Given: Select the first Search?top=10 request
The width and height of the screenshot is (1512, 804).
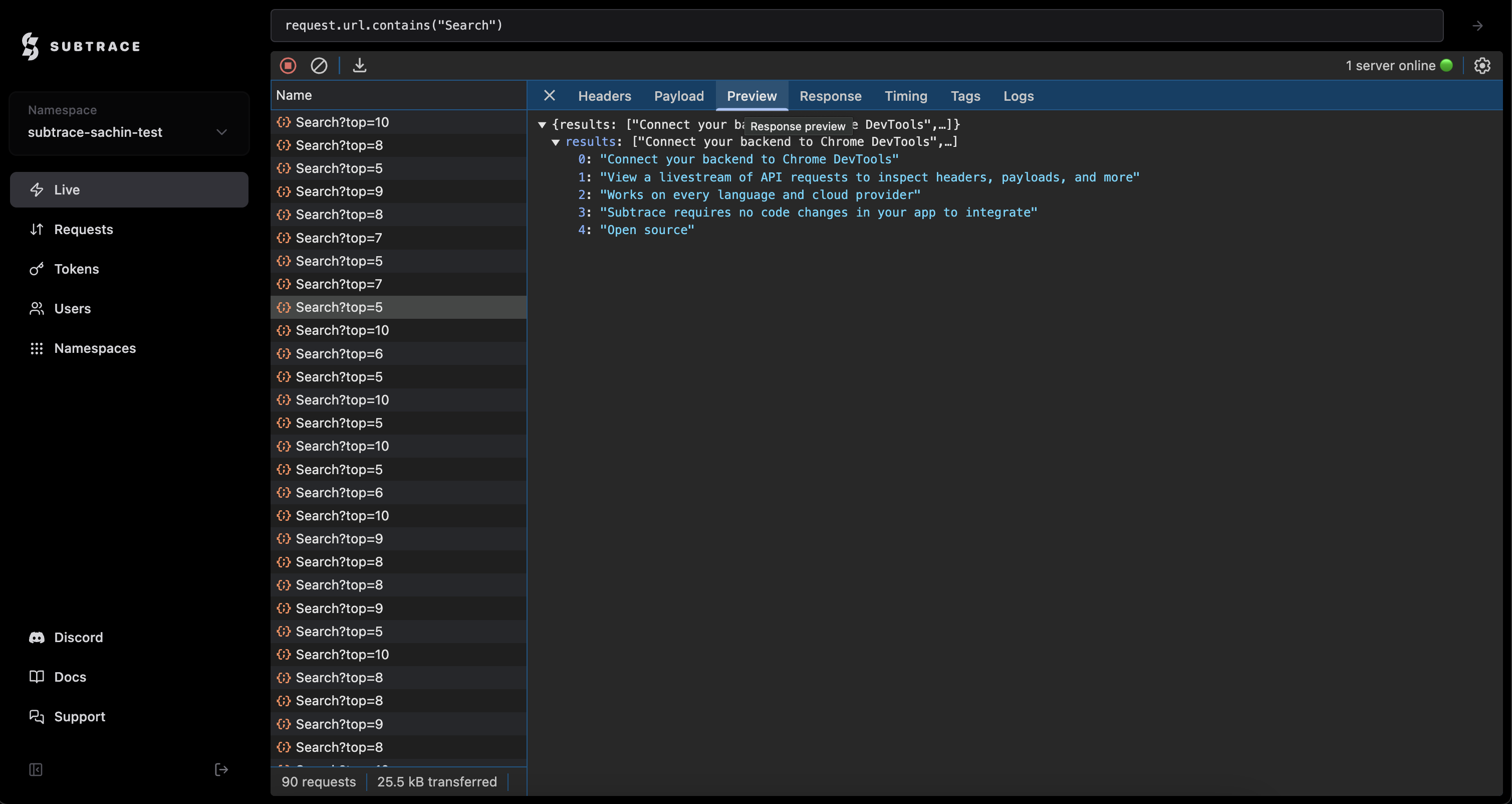Looking at the screenshot, I should [399, 122].
